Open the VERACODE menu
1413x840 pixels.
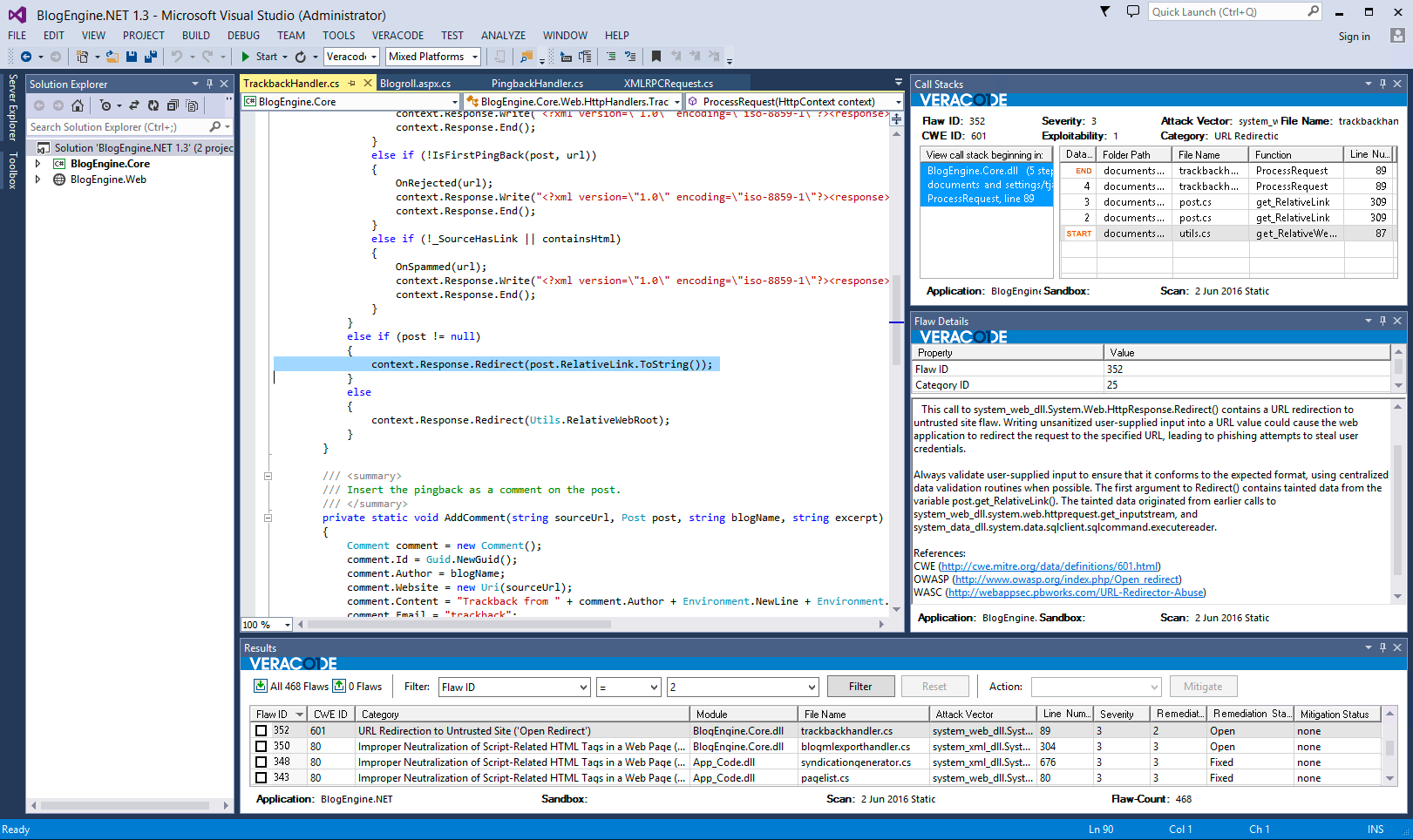[x=397, y=36]
